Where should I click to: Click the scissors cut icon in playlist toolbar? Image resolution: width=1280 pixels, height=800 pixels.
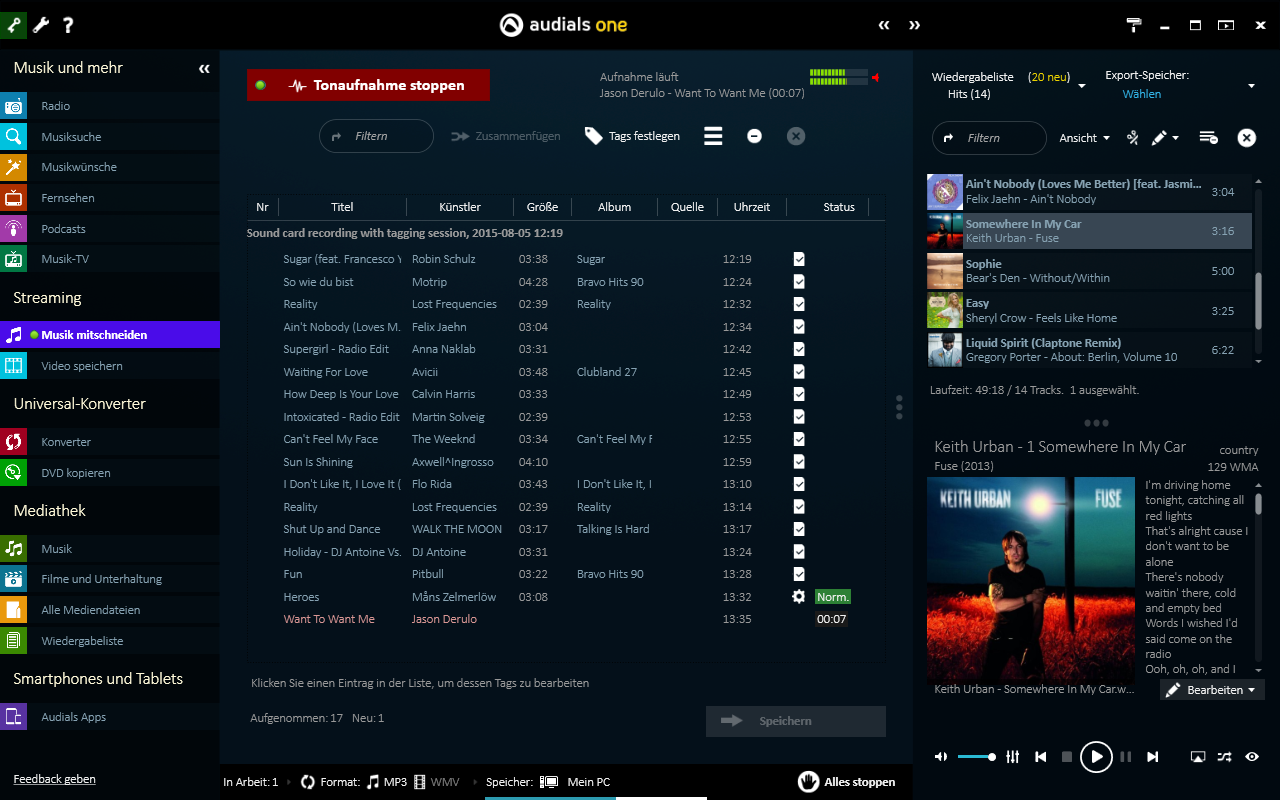click(x=1133, y=138)
